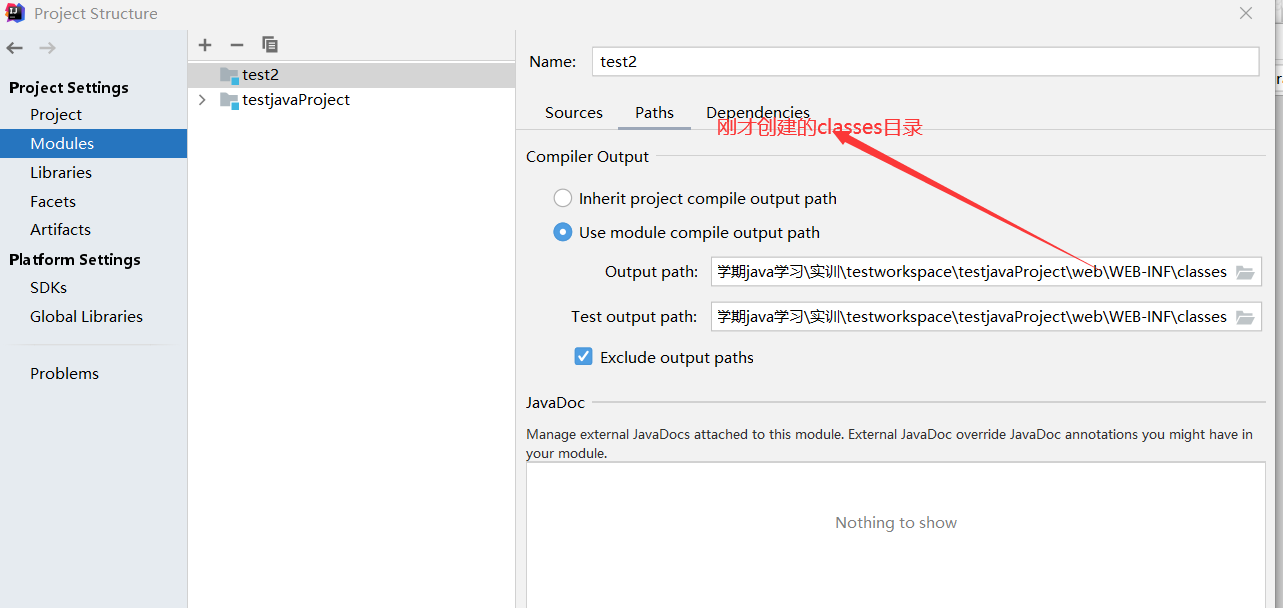The height and width of the screenshot is (608, 1283).
Task: Select the test2 module in list
Action: (x=351, y=75)
